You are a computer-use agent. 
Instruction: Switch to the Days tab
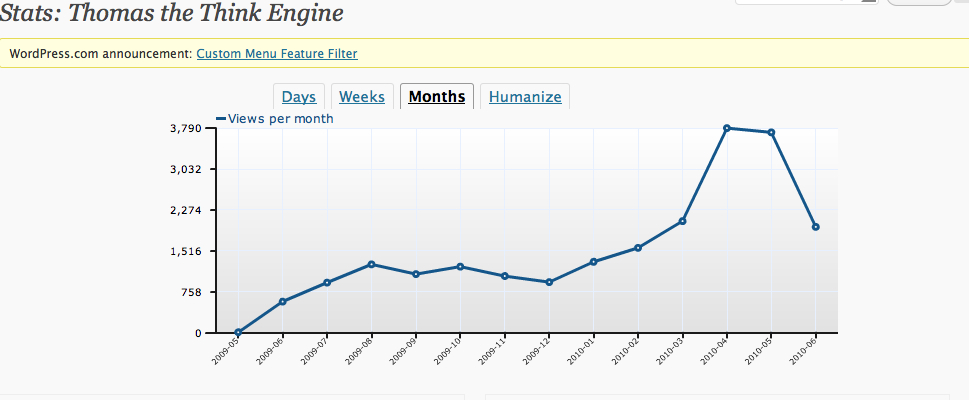click(298, 97)
